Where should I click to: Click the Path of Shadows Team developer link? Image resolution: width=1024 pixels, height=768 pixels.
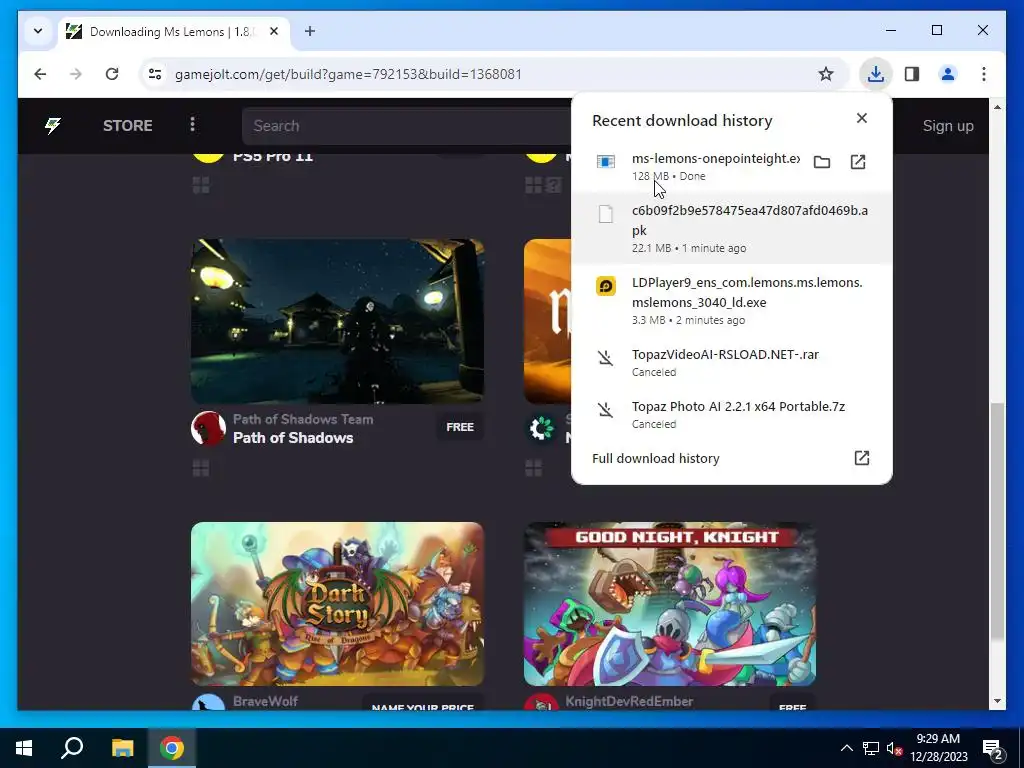click(x=303, y=419)
